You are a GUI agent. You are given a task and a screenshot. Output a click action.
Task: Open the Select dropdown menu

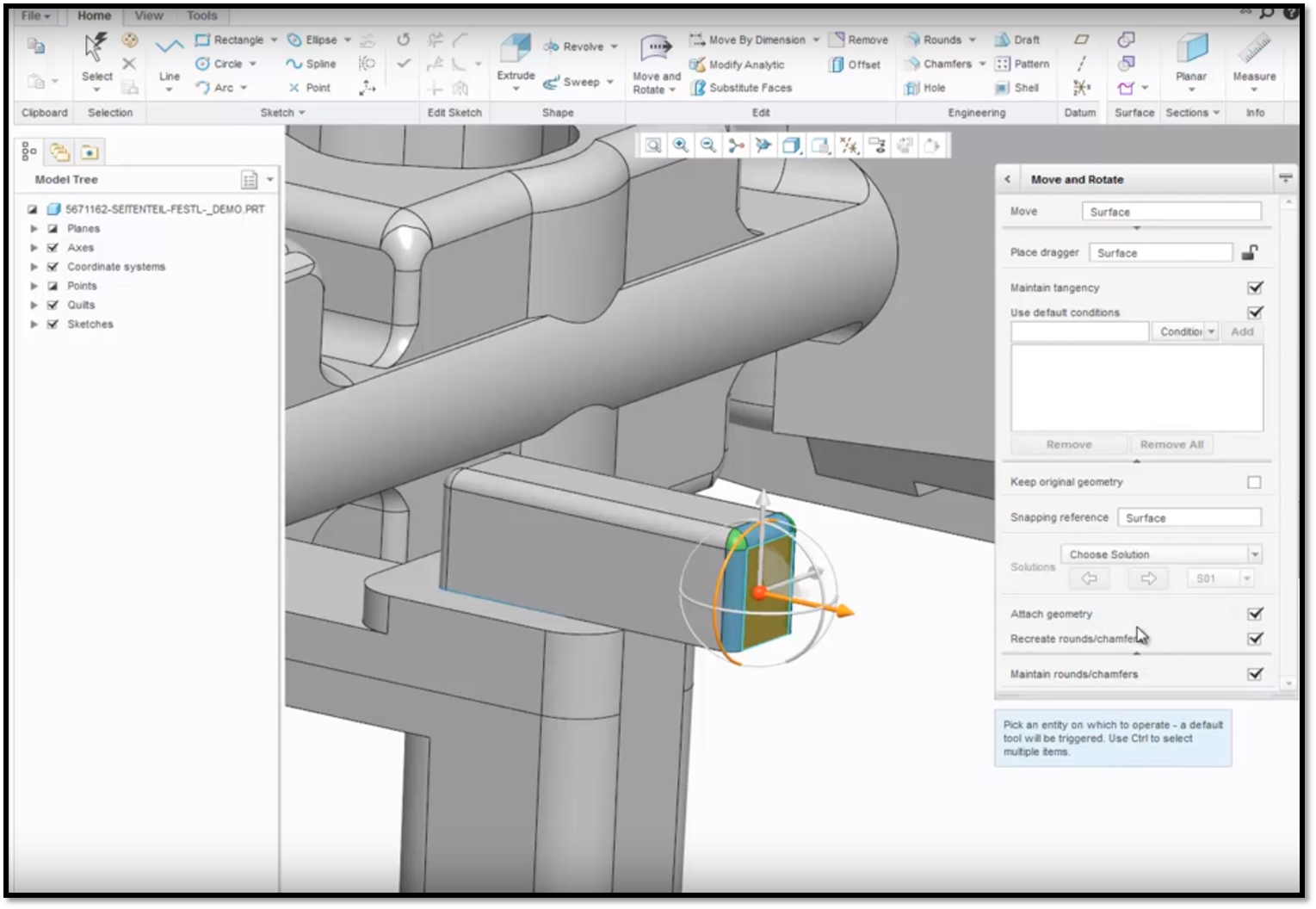[x=96, y=90]
